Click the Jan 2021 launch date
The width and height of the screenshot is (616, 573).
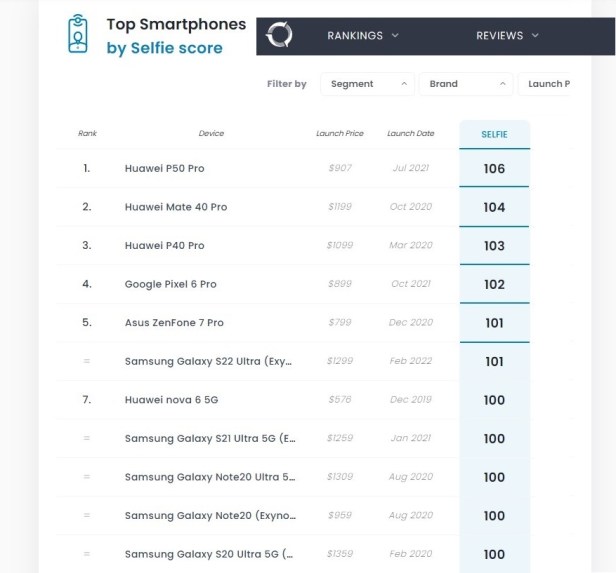411,438
